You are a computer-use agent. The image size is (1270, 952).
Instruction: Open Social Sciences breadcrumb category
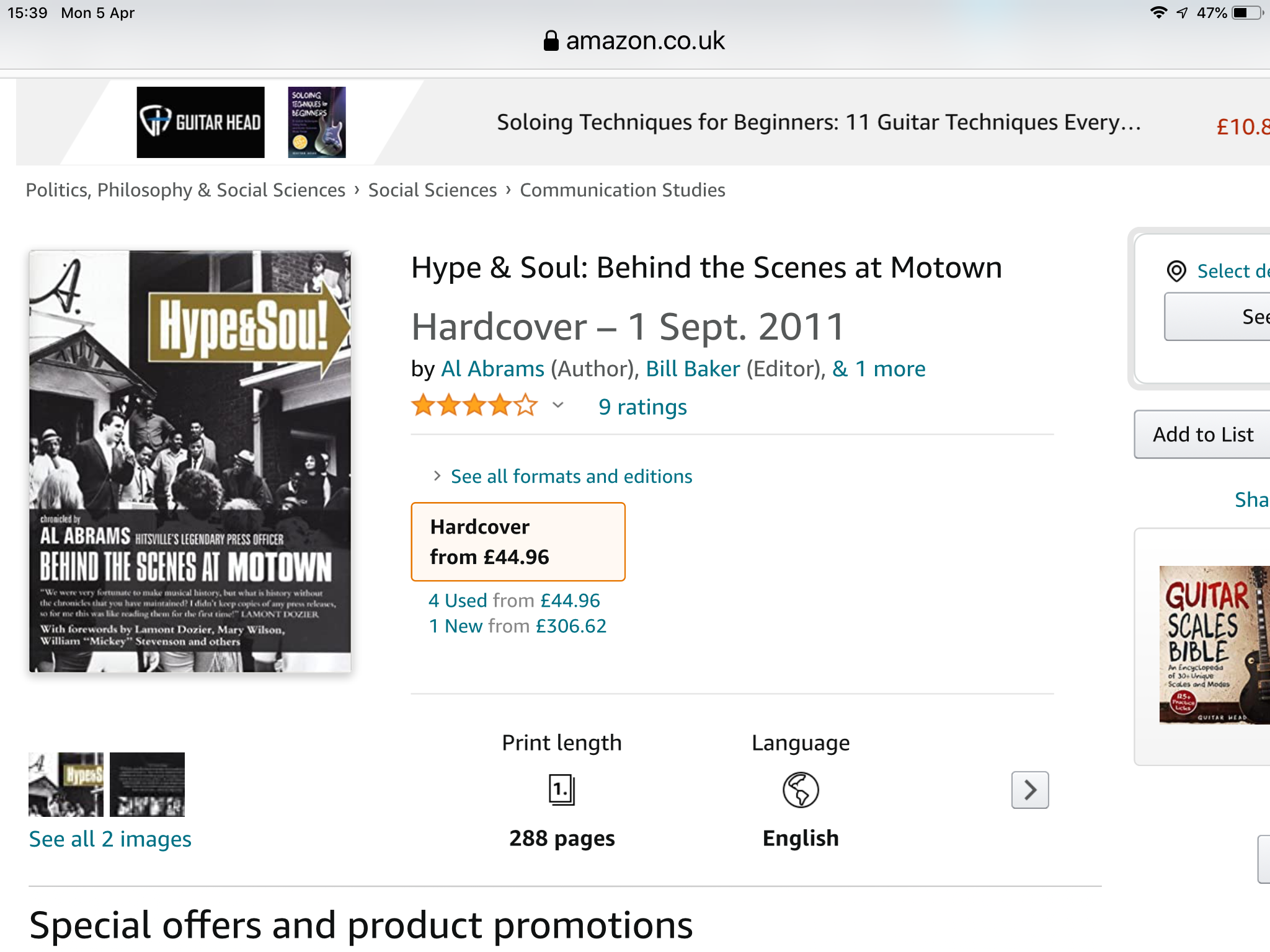pos(432,190)
